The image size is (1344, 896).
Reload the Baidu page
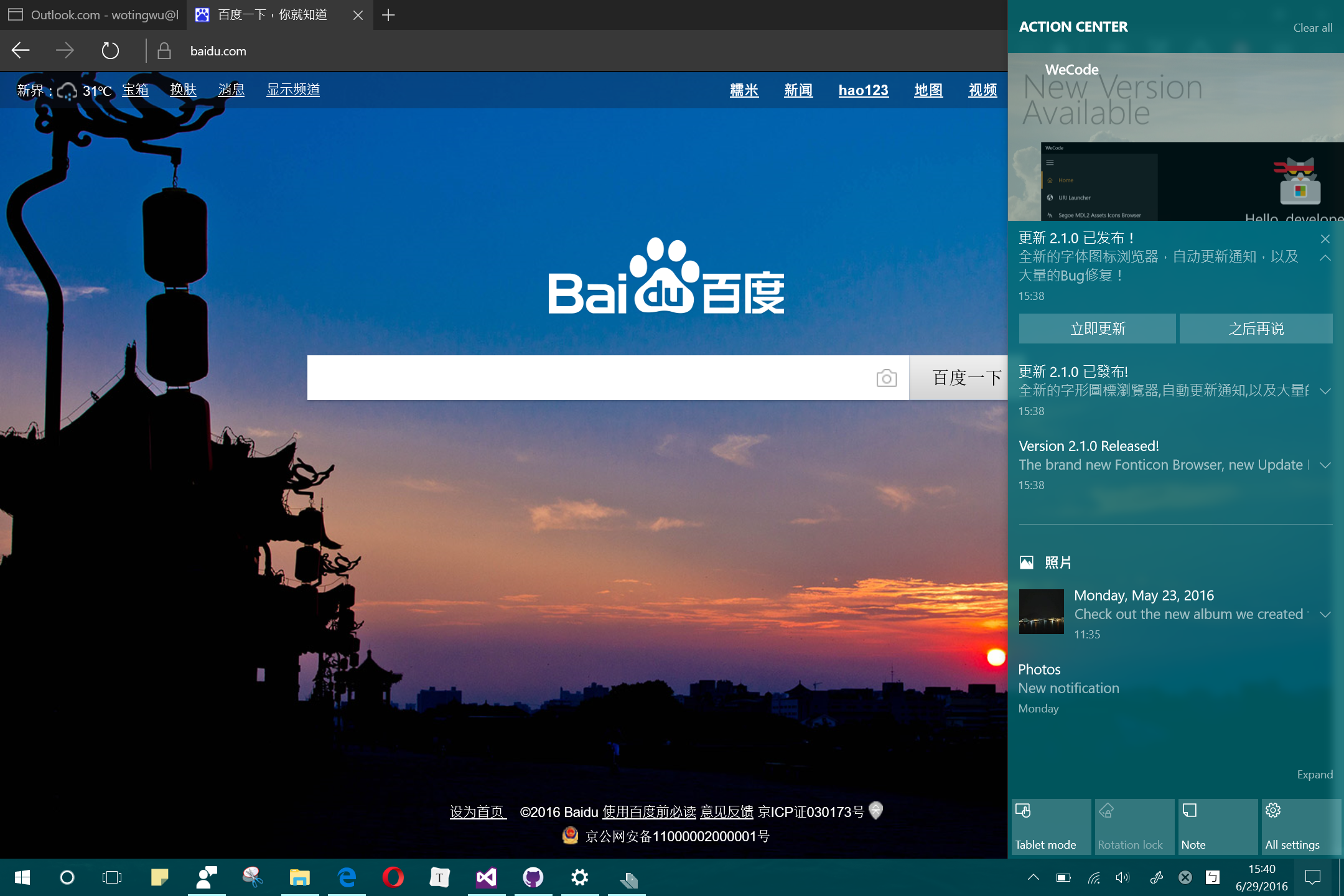click(110, 50)
